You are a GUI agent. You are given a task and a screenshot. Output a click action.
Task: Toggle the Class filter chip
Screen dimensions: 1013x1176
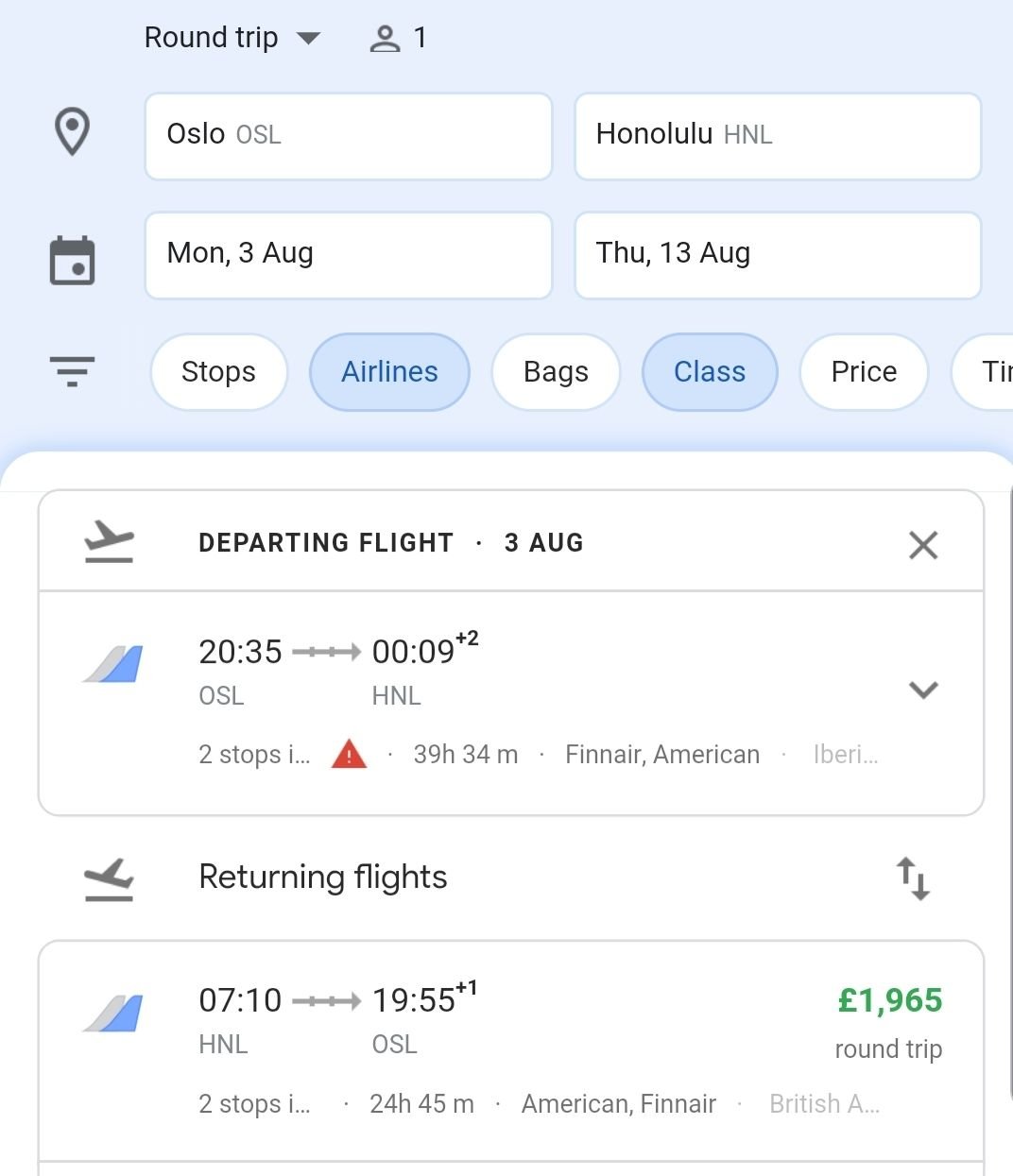pos(710,372)
